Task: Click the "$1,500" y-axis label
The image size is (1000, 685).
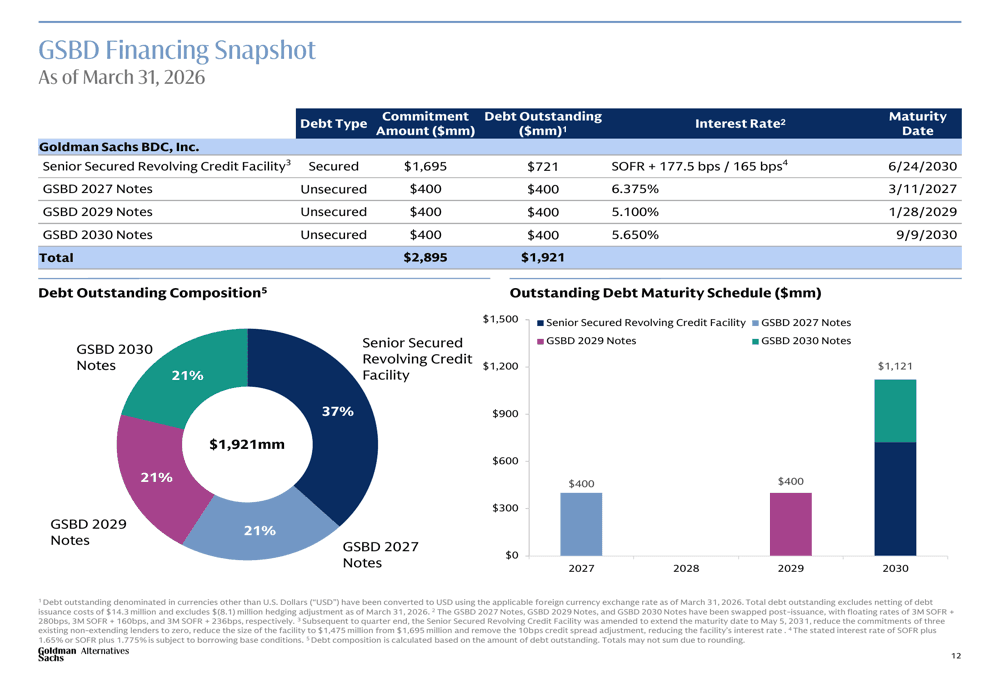Action: pyautogui.click(x=501, y=319)
